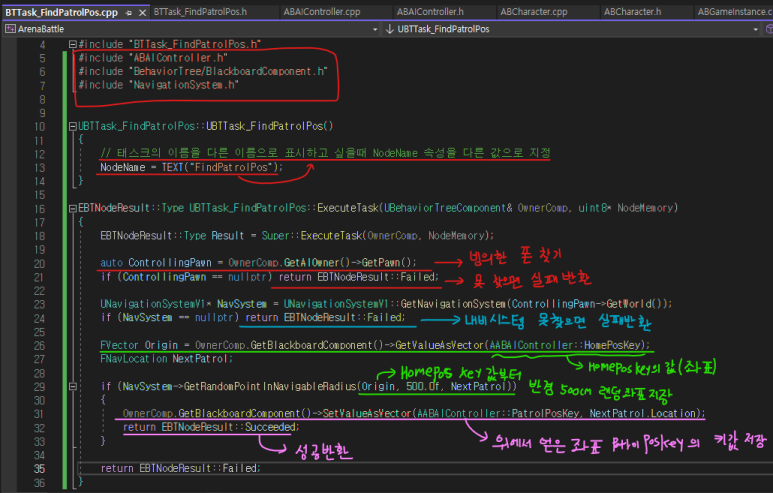Open the ArenaBattle project dropdown

click(x=375, y=30)
